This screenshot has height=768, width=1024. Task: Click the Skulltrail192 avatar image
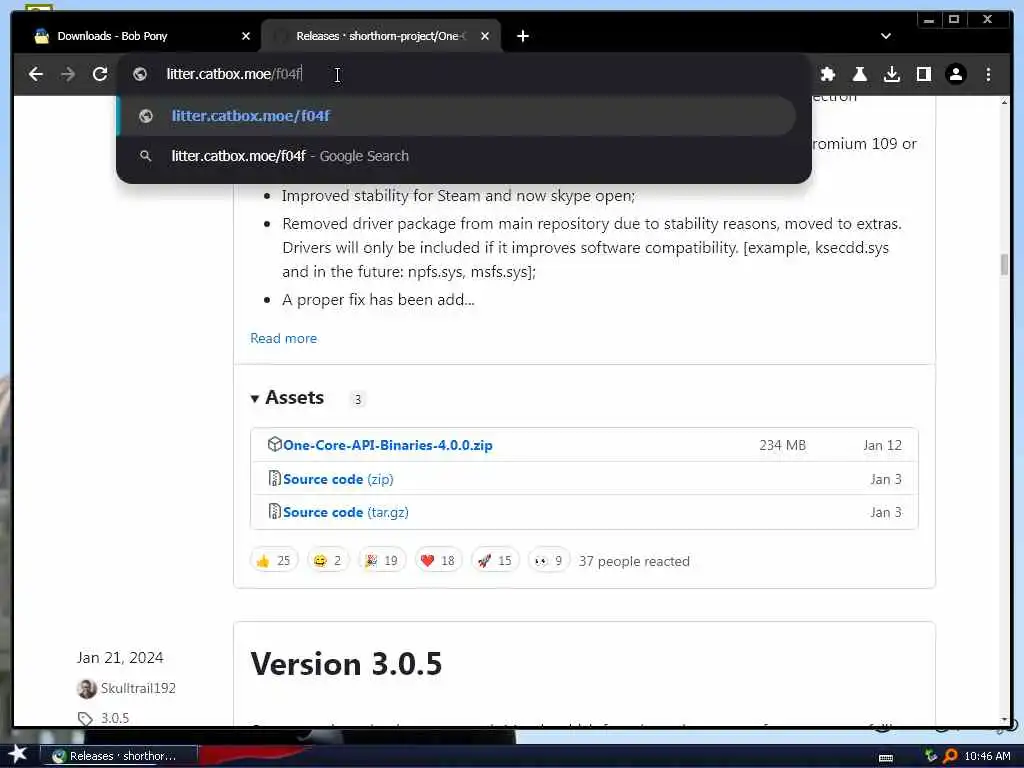click(86, 688)
